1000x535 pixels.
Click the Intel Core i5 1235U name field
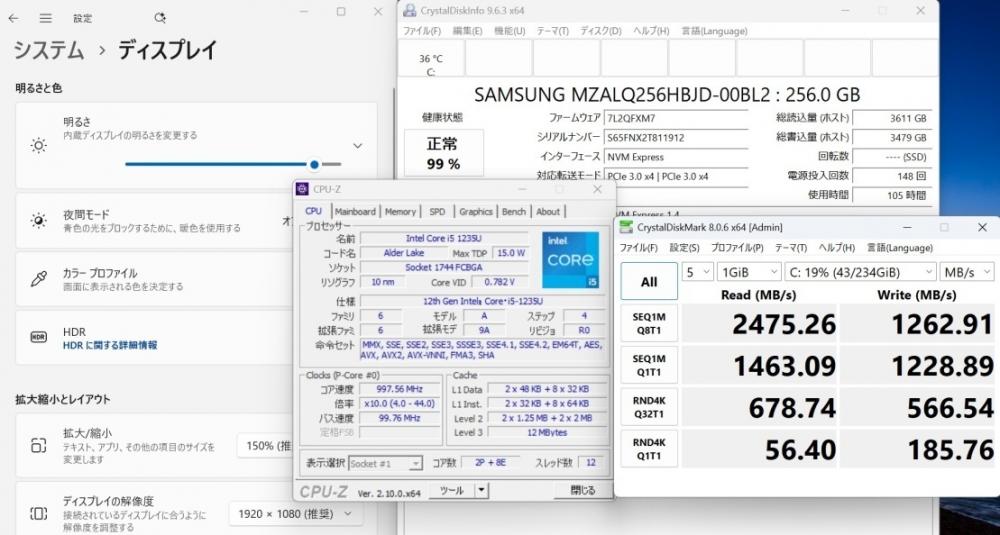[x=444, y=238]
